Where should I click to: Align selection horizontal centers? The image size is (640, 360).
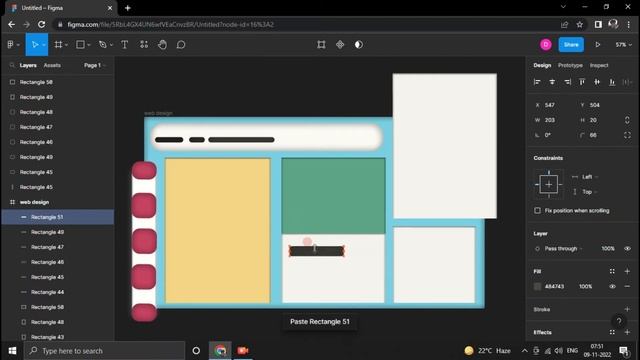point(552,82)
